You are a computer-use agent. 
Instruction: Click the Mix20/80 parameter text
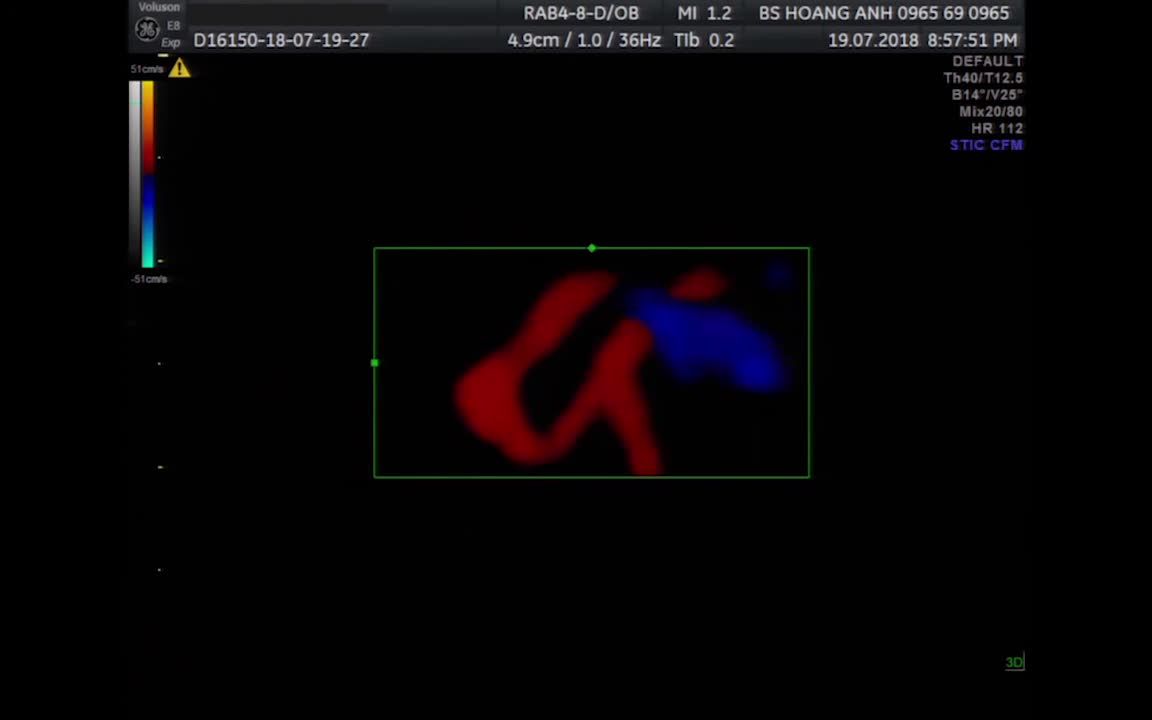click(x=990, y=111)
